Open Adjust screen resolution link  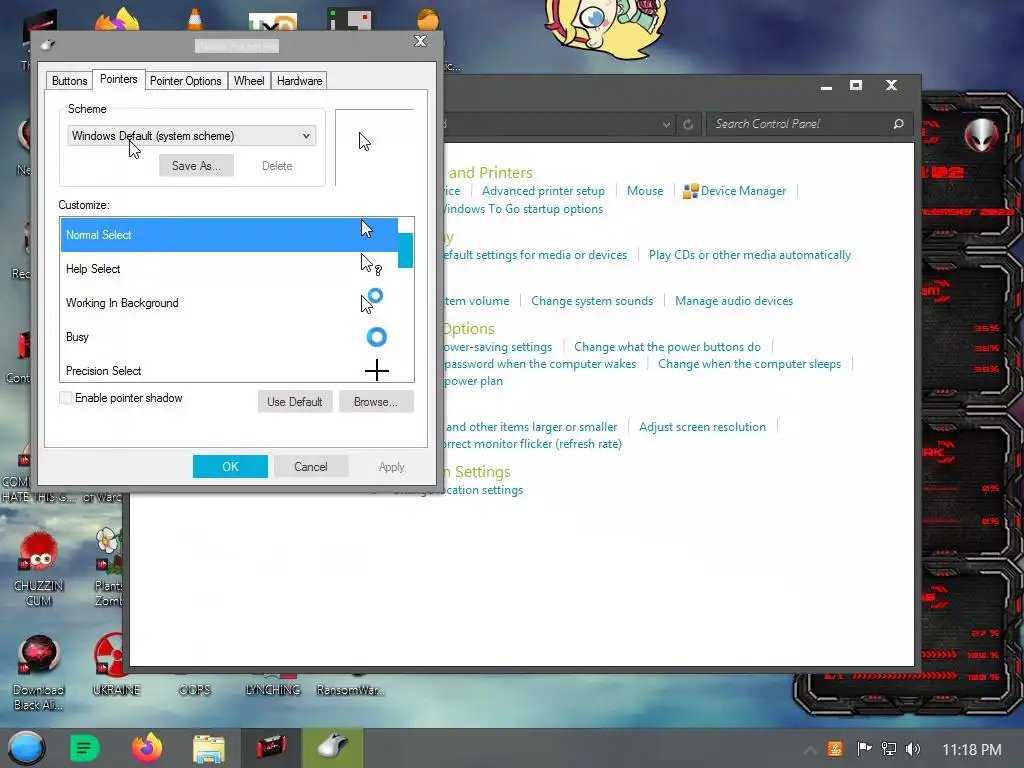click(702, 426)
